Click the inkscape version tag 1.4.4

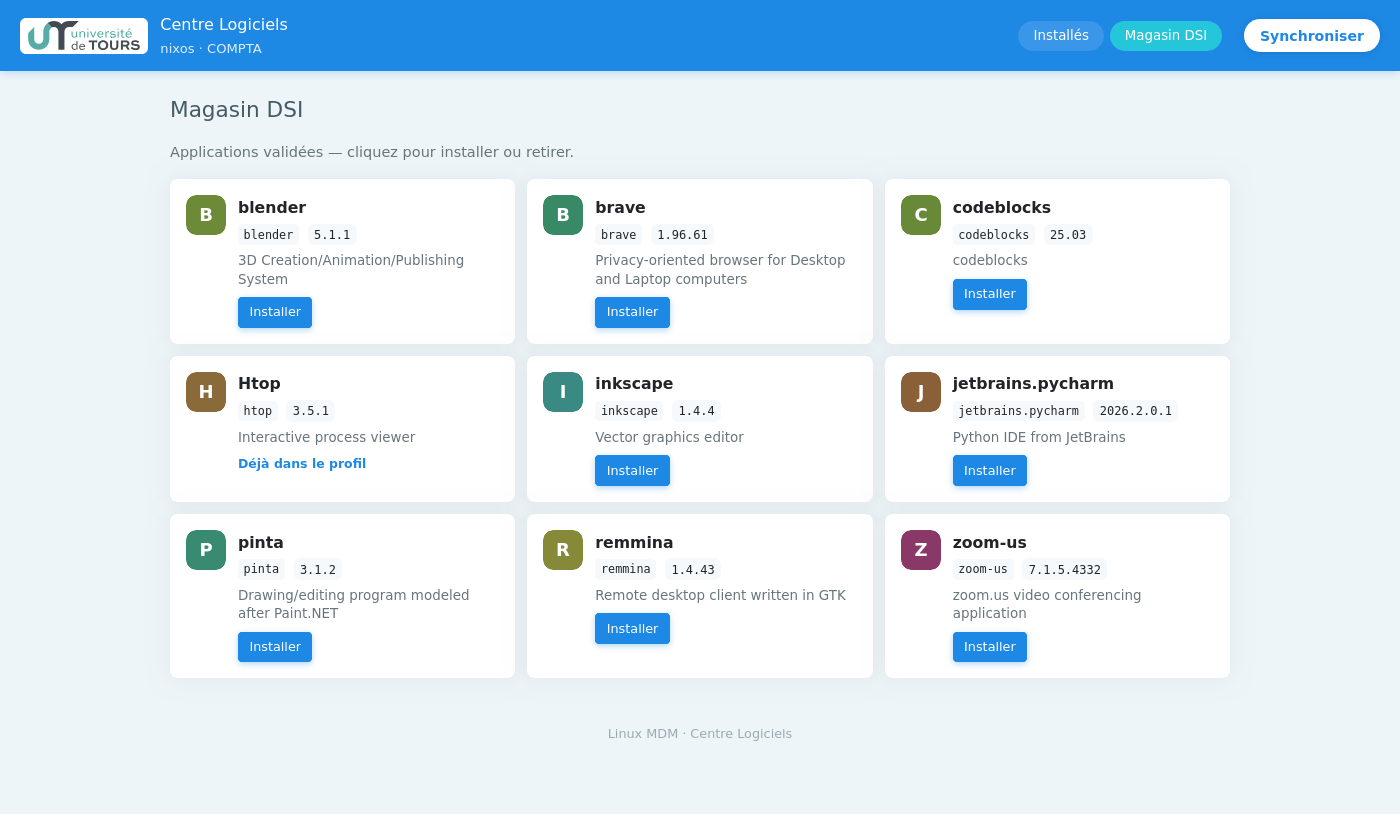coord(696,411)
